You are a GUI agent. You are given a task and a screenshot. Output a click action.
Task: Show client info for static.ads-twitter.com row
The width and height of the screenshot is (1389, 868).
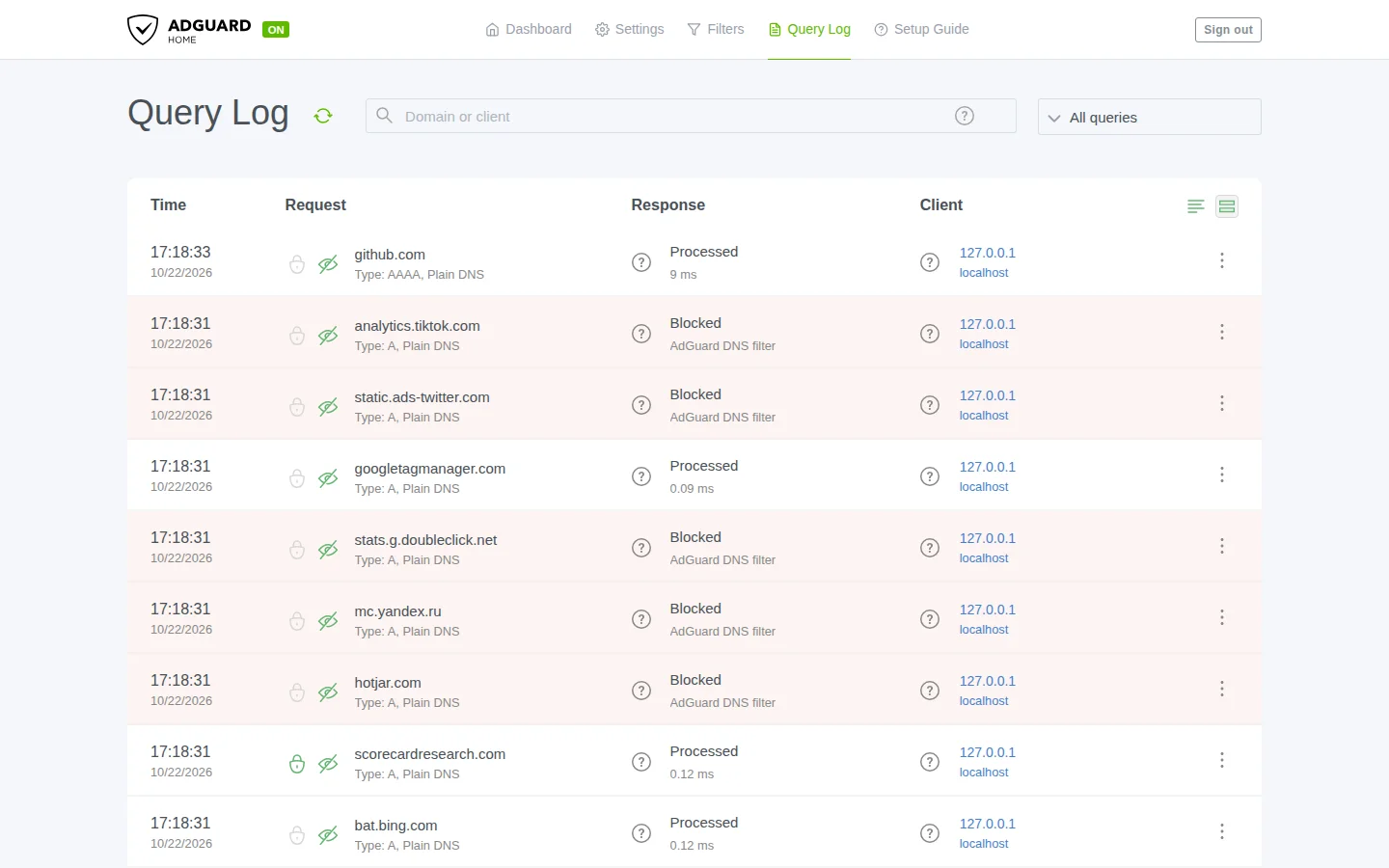930,405
